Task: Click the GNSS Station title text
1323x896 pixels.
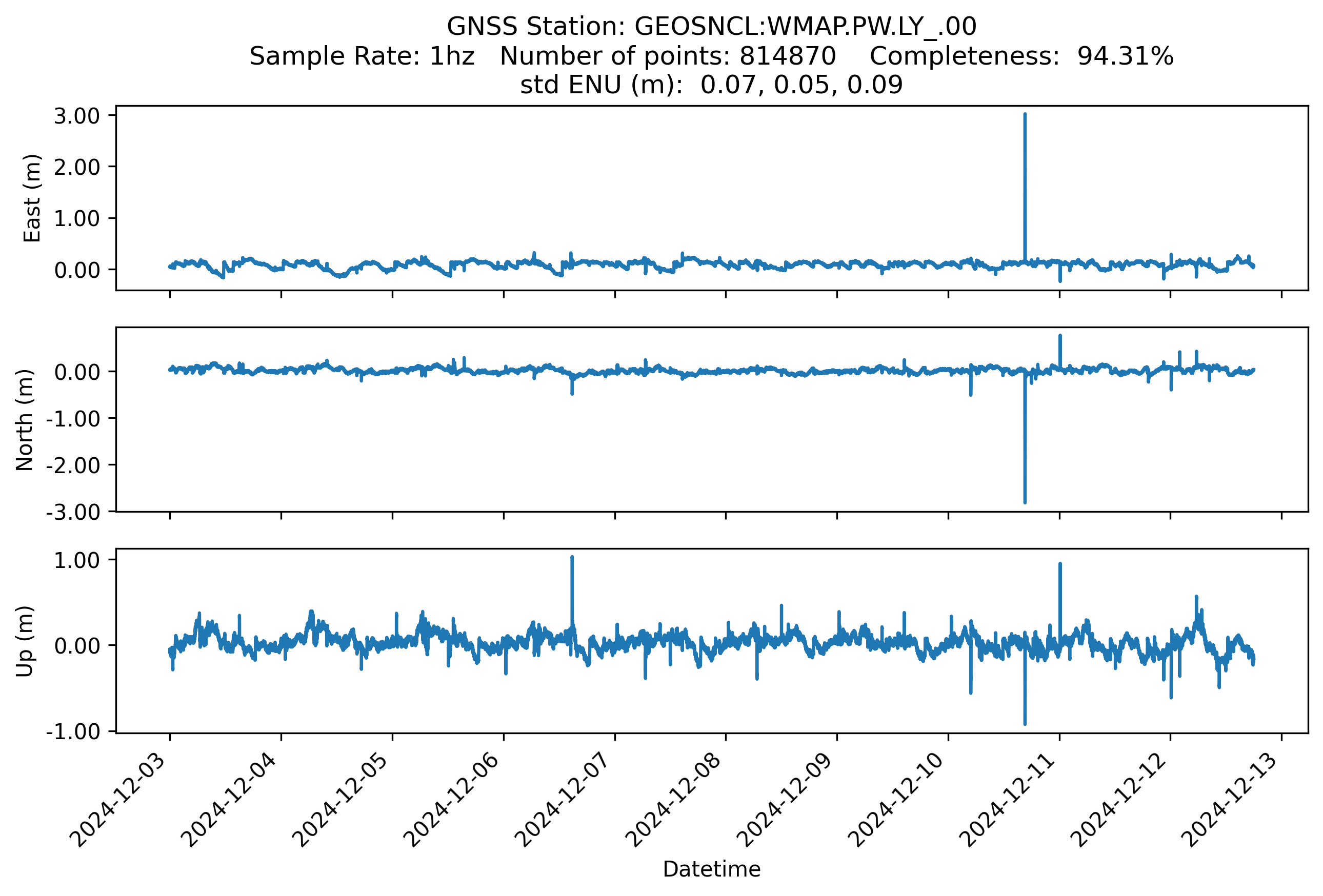Action: click(712, 26)
